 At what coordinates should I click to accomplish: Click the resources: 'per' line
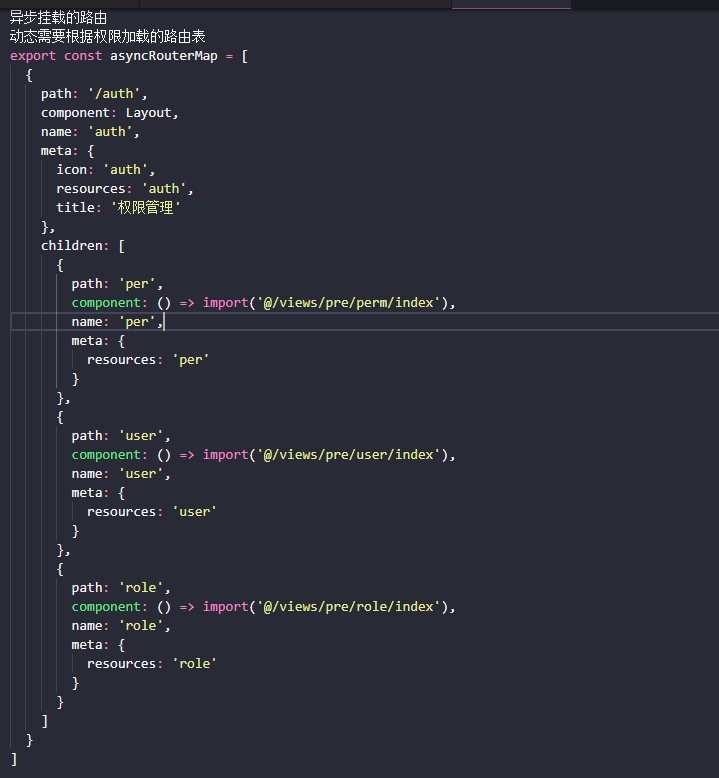click(x=148, y=360)
